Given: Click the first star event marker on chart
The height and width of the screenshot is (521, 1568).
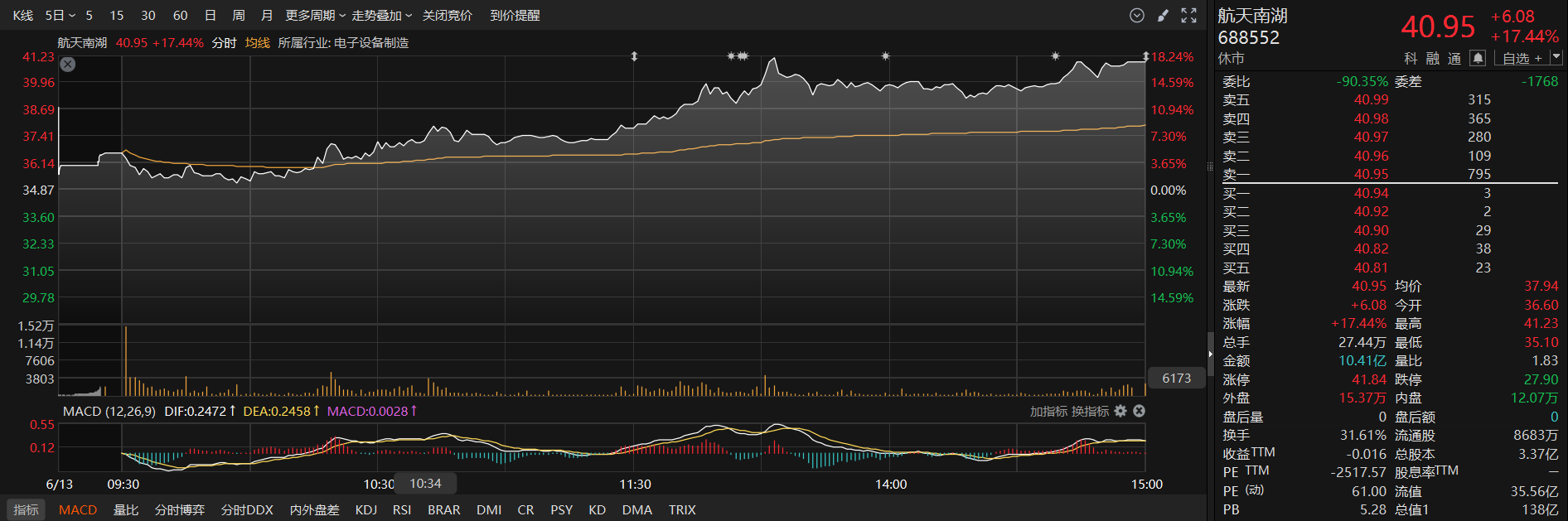Looking at the screenshot, I should click(x=731, y=56).
